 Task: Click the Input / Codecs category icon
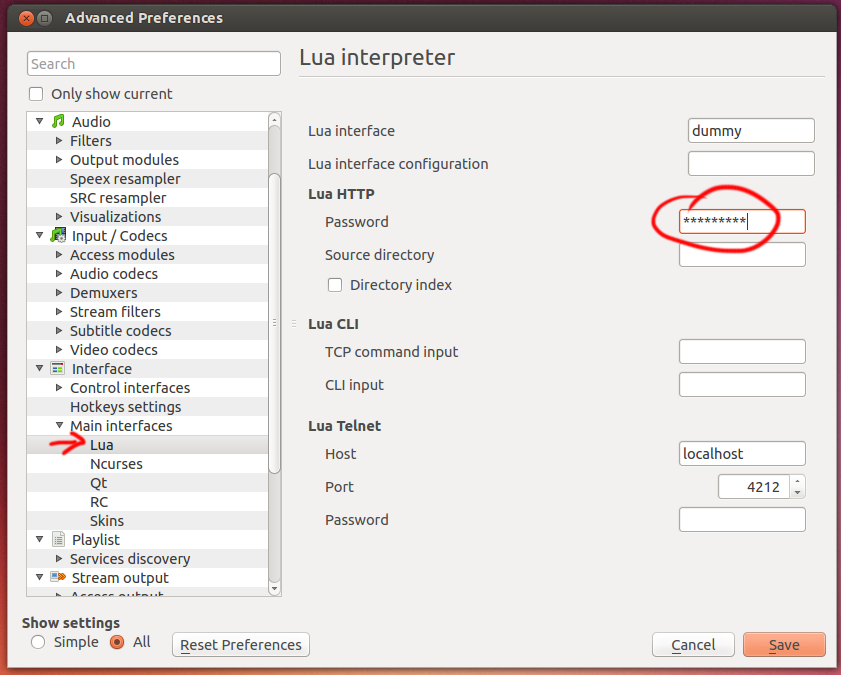(58, 236)
